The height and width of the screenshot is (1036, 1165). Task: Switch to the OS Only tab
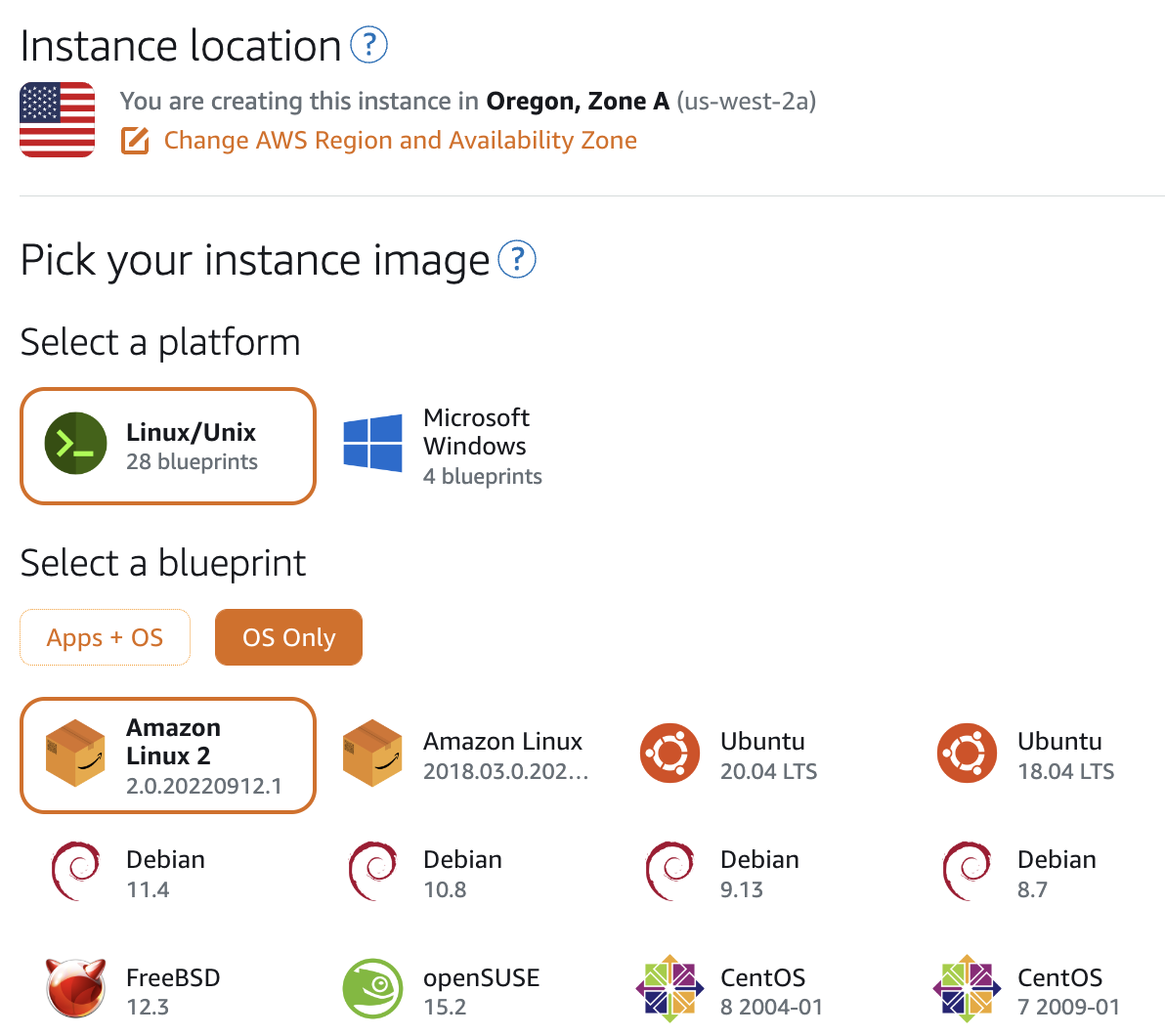coord(288,637)
